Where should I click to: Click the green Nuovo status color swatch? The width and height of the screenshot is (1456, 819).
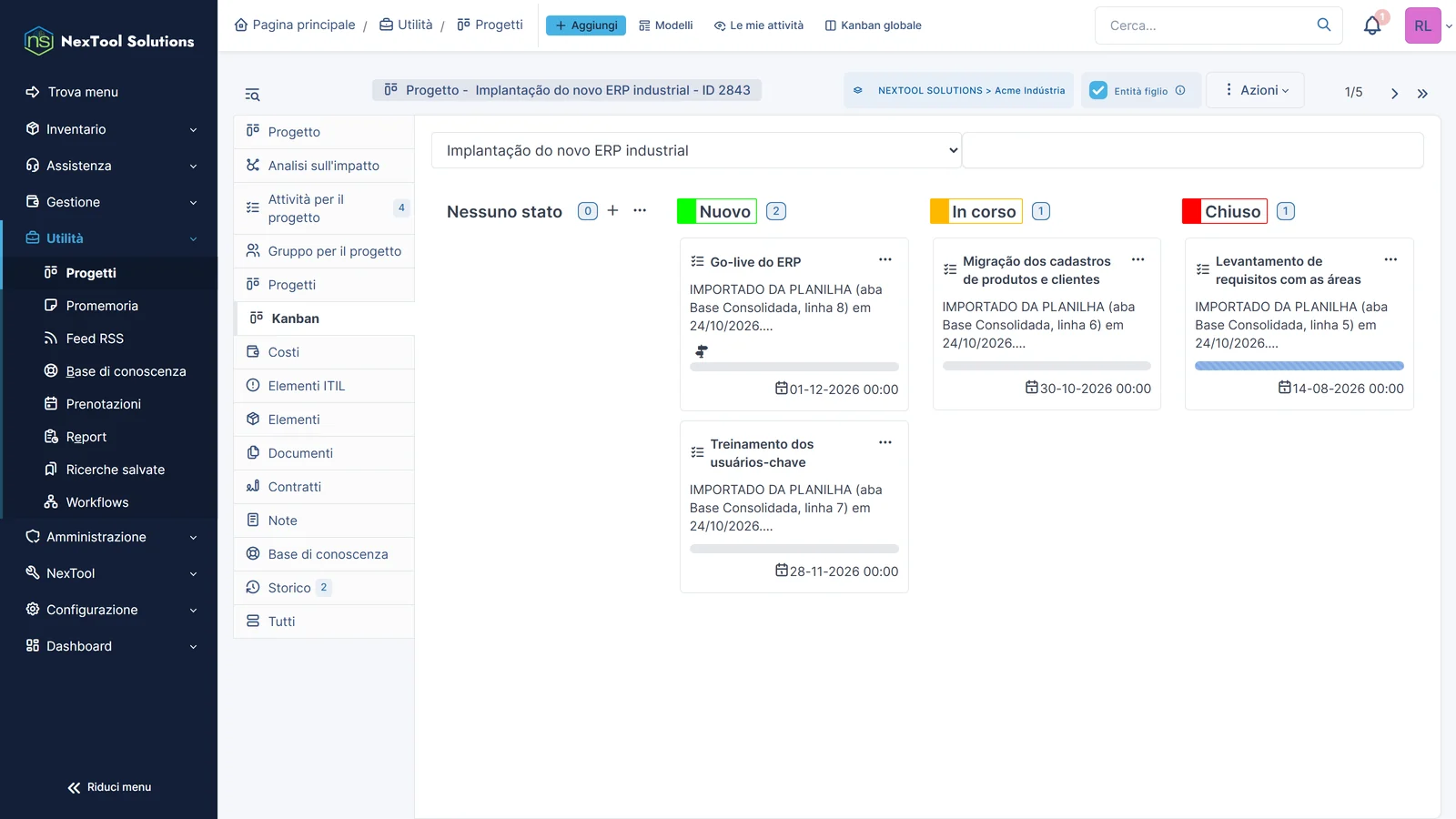pos(687,211)
